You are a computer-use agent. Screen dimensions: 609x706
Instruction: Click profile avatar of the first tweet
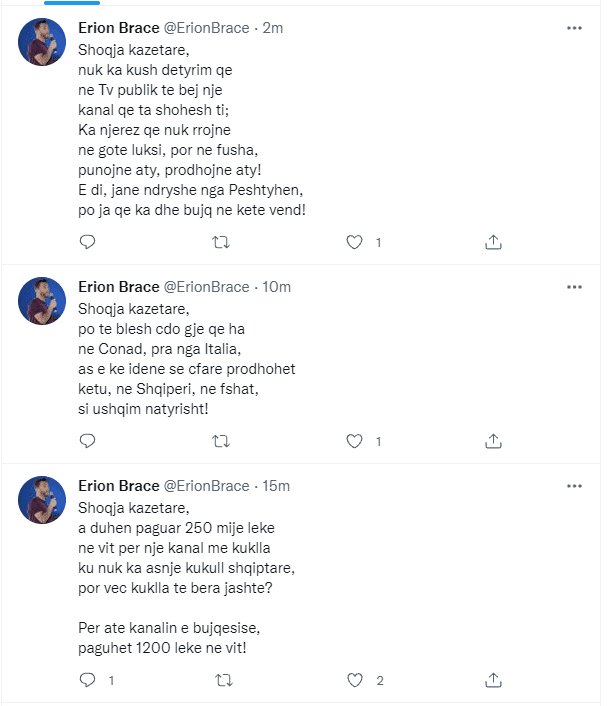(42, 42)
